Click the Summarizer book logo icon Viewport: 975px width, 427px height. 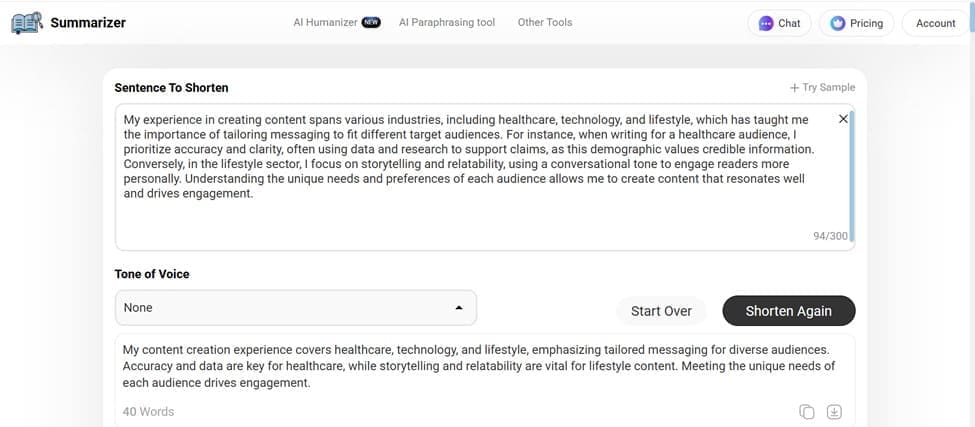point(27,22)
